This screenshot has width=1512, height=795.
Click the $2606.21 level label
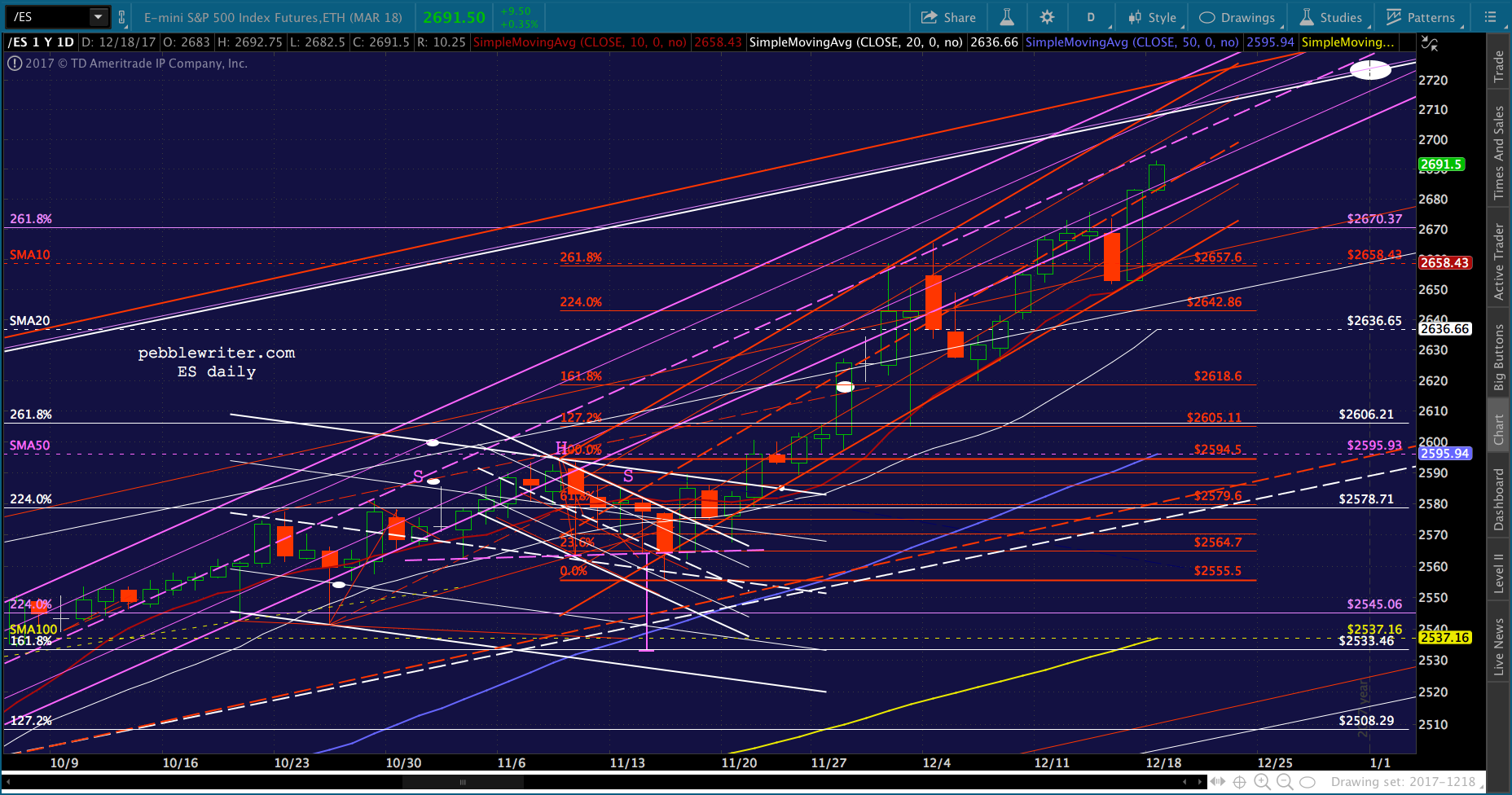coord(1366,415)
